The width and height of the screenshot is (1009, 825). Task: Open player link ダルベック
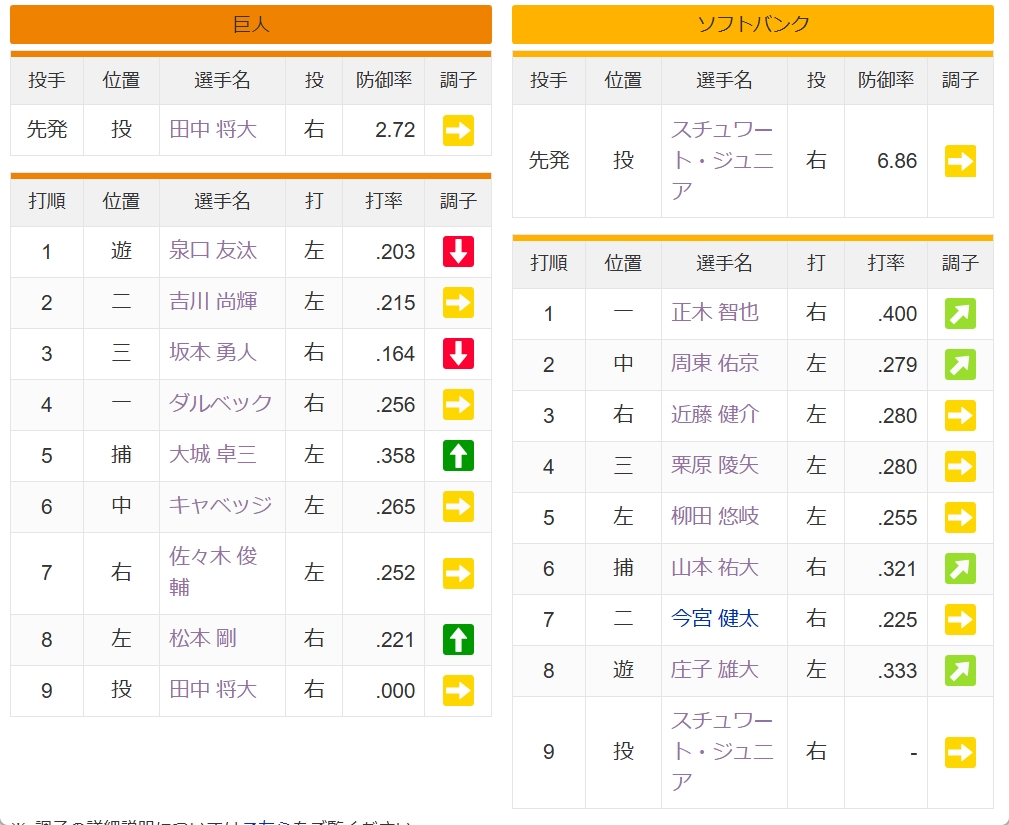click(x=221, y=403)
